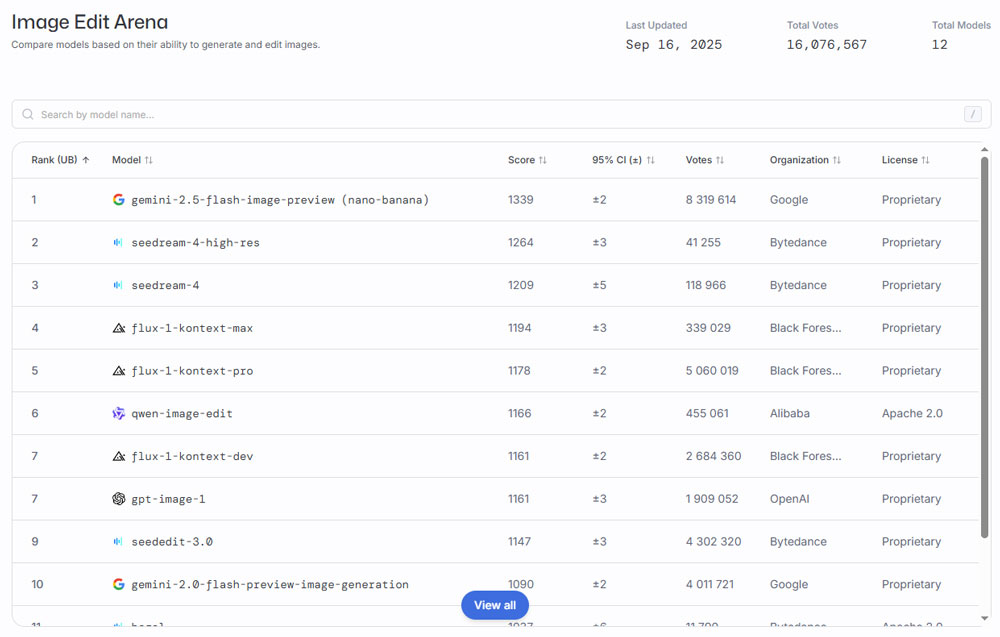Image resolution: width=1000 pixels, height=637 pixels.
Task: Click the OpenAI logo next to gpt-image-1
Action: [x=119, y=499]
